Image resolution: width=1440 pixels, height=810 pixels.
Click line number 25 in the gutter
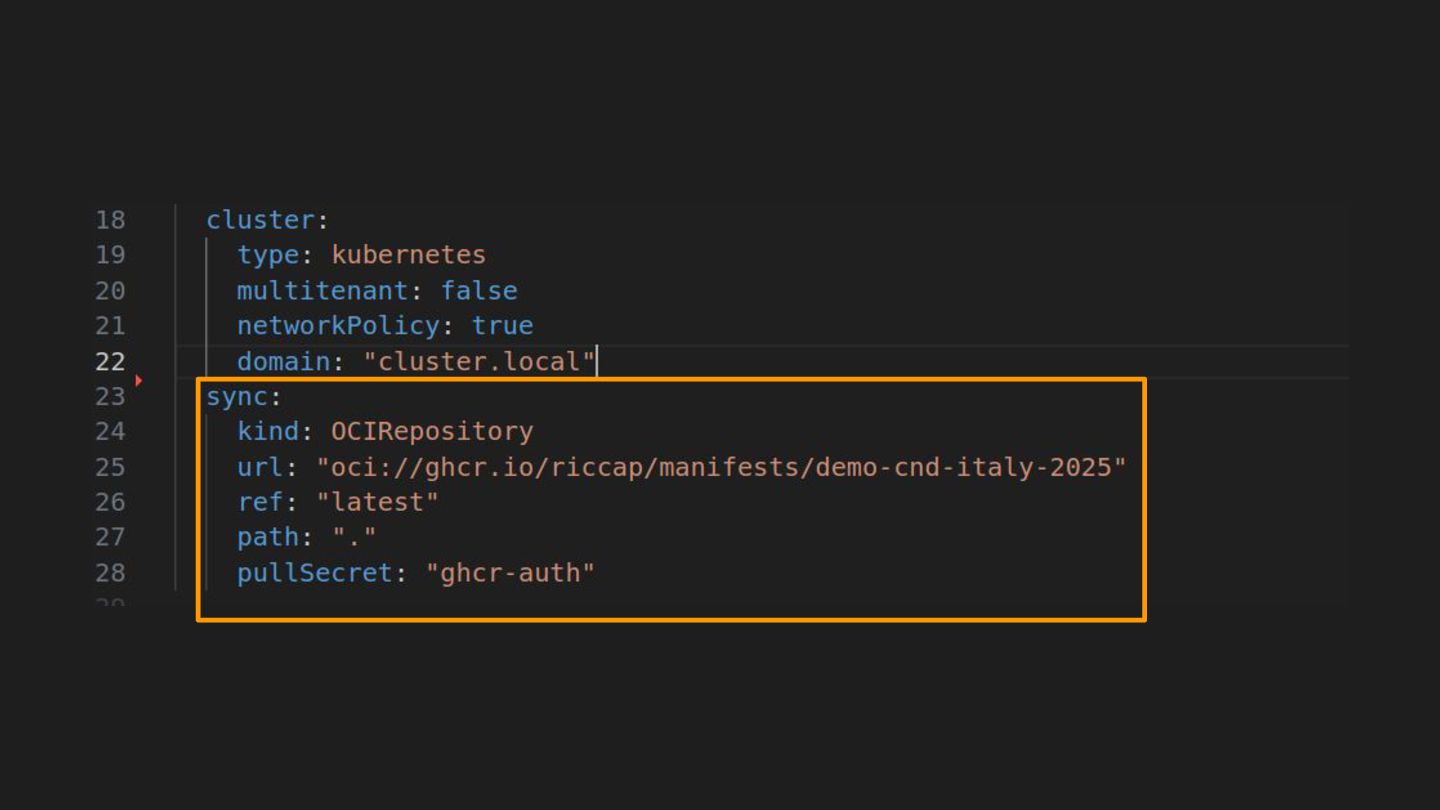tap(110, 467)
